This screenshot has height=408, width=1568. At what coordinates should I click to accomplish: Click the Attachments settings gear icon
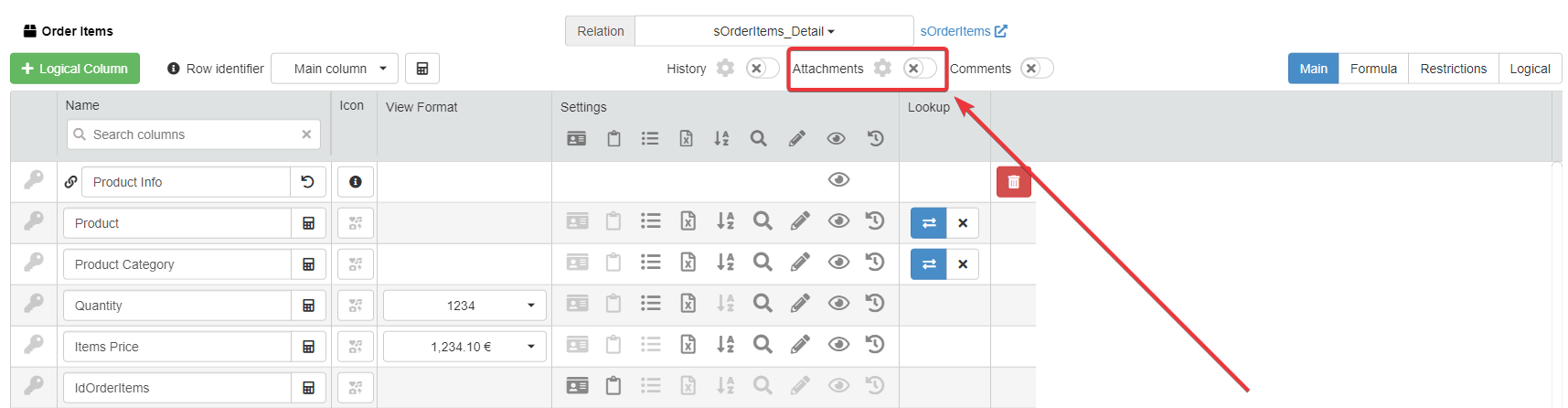[x=882, y=69]
